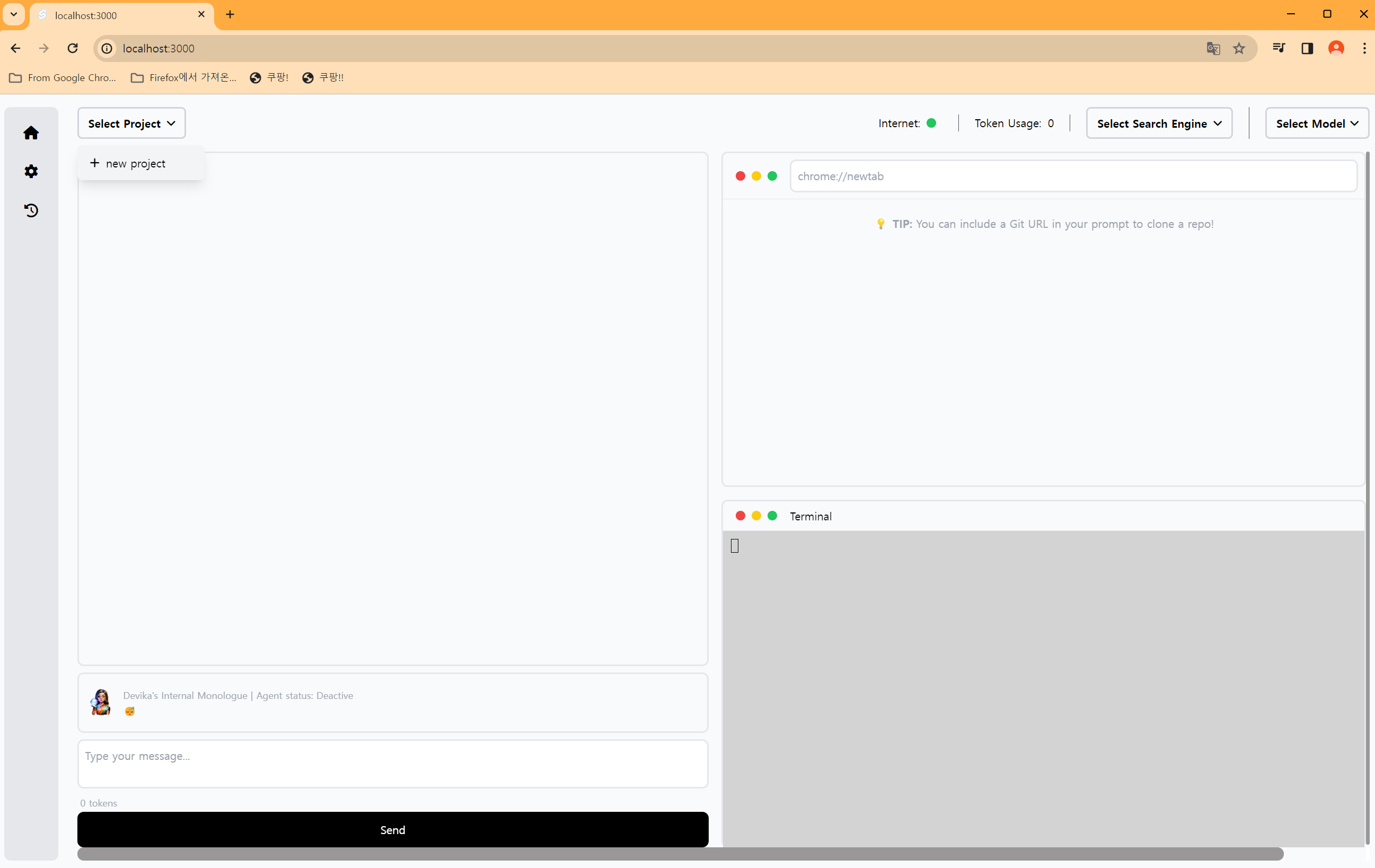1375x868 pixels.
Task: Click the Chrome translate page icon
Action: (x=1213, y=49)
